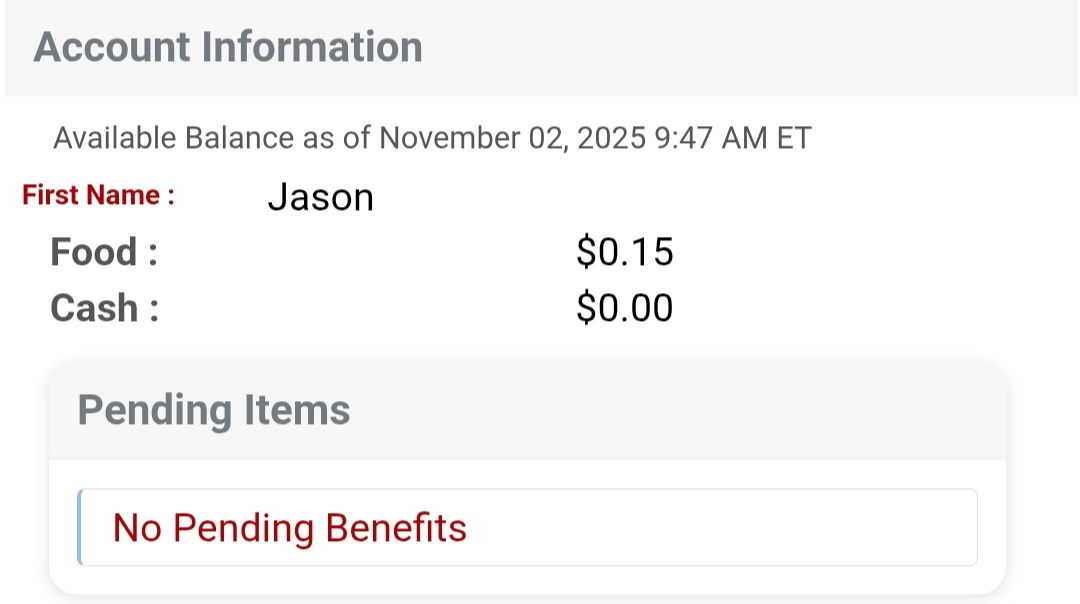The image size is (1080, 604).
Task: Click the No Pending Benefits message
Action: click(290, 527)
